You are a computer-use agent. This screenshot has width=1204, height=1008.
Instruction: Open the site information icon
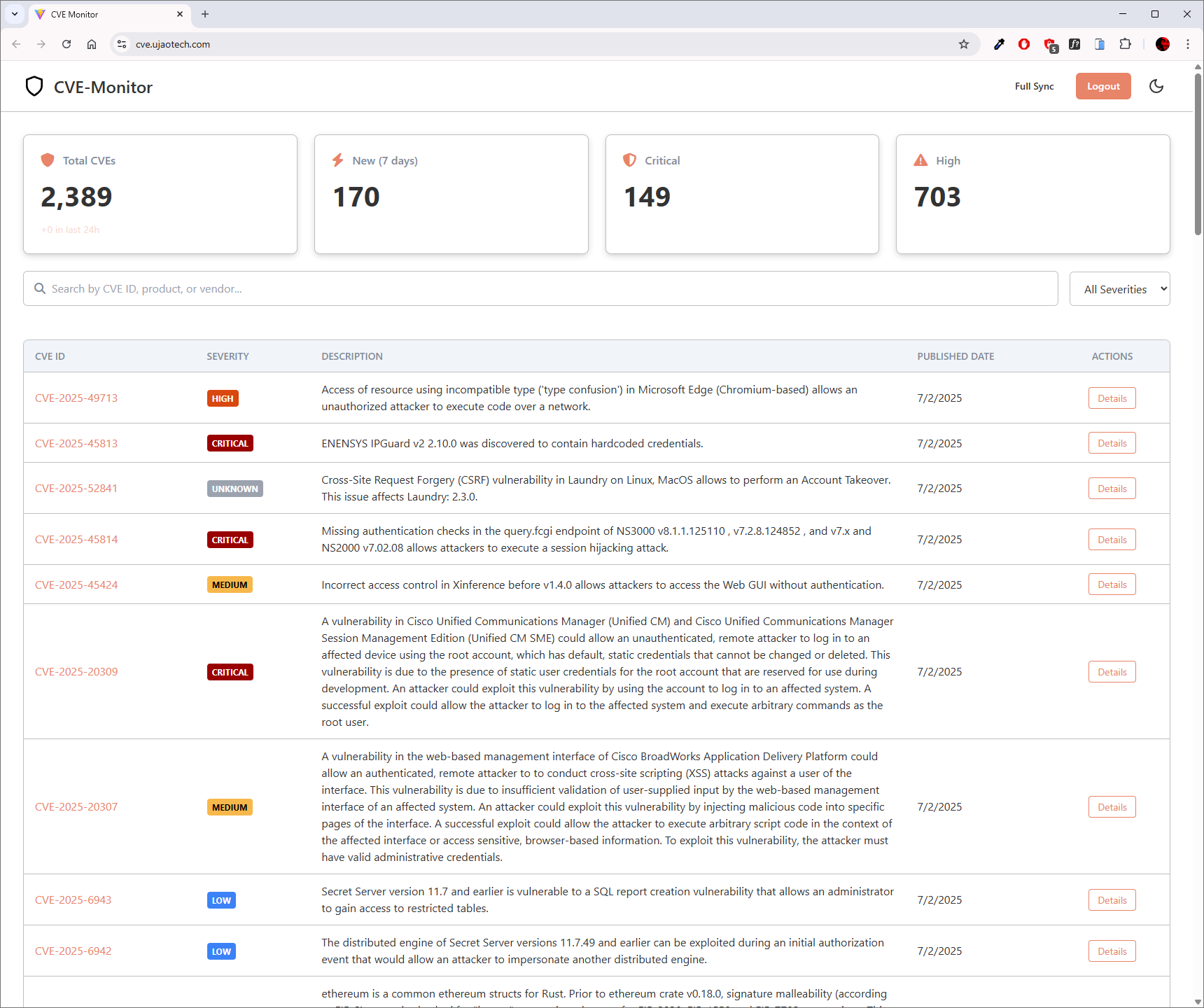pyautogui.click(x=122, y=44)
